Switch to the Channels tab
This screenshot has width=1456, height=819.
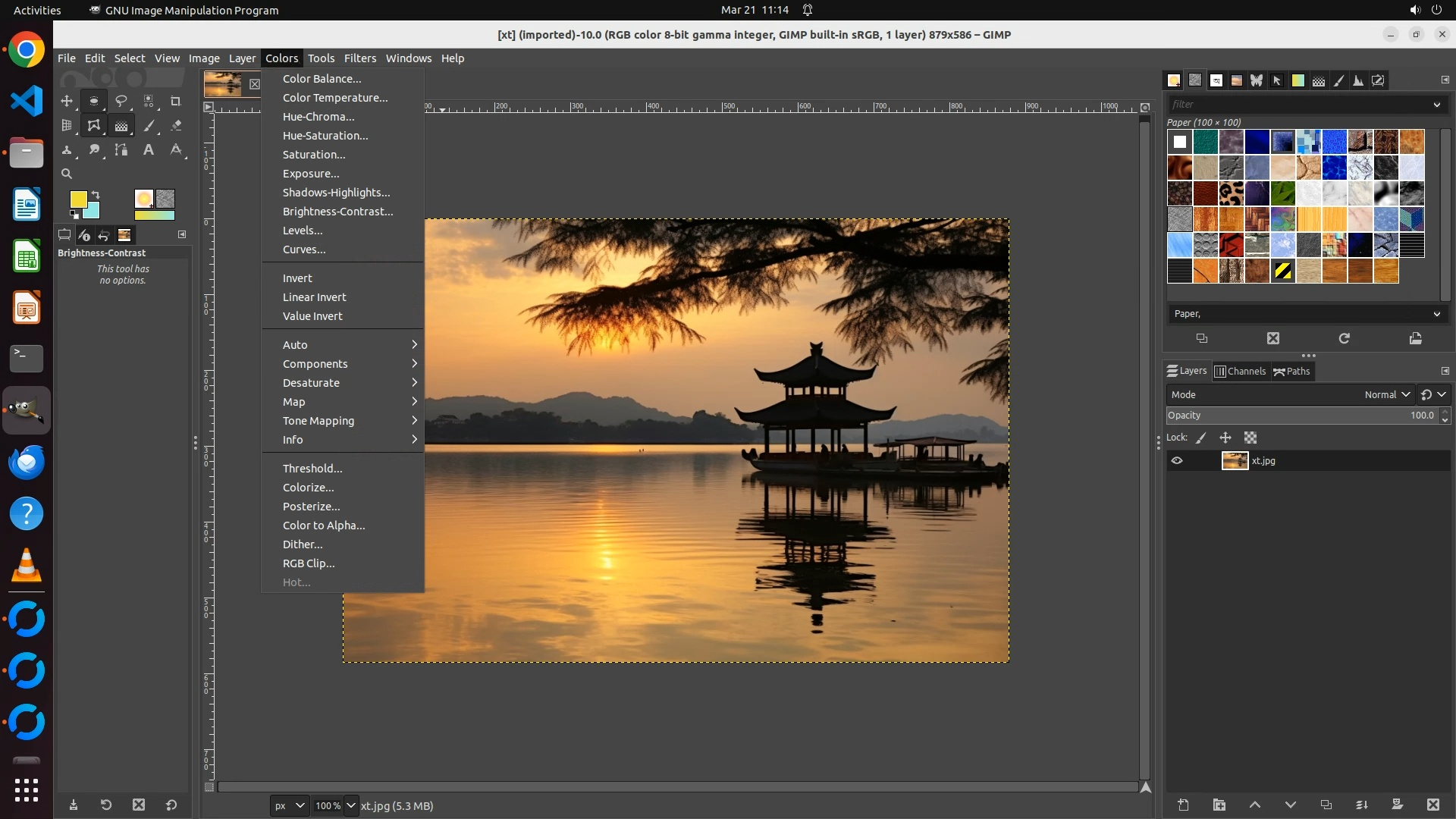[x=1240, y=371]
